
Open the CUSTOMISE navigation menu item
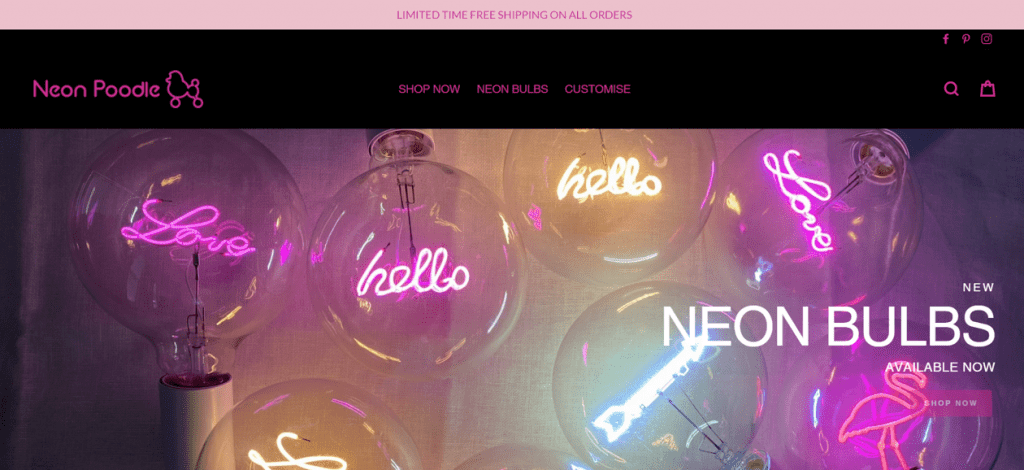[x=598, y=89]
